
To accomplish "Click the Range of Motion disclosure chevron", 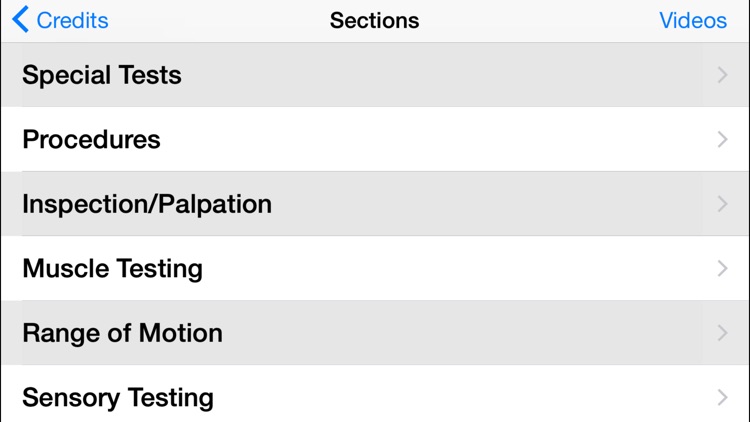I will tap(722, 333).
